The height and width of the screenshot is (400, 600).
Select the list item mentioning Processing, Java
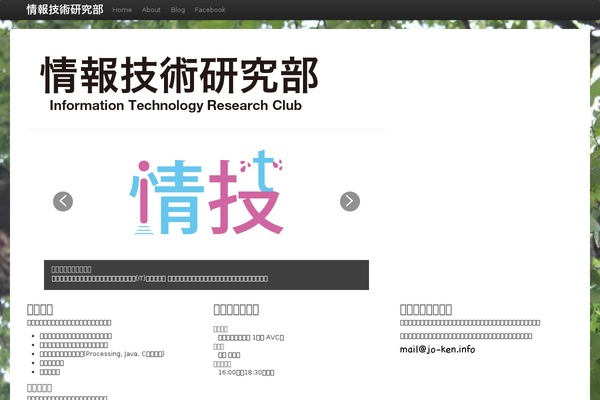click(102, 354)
